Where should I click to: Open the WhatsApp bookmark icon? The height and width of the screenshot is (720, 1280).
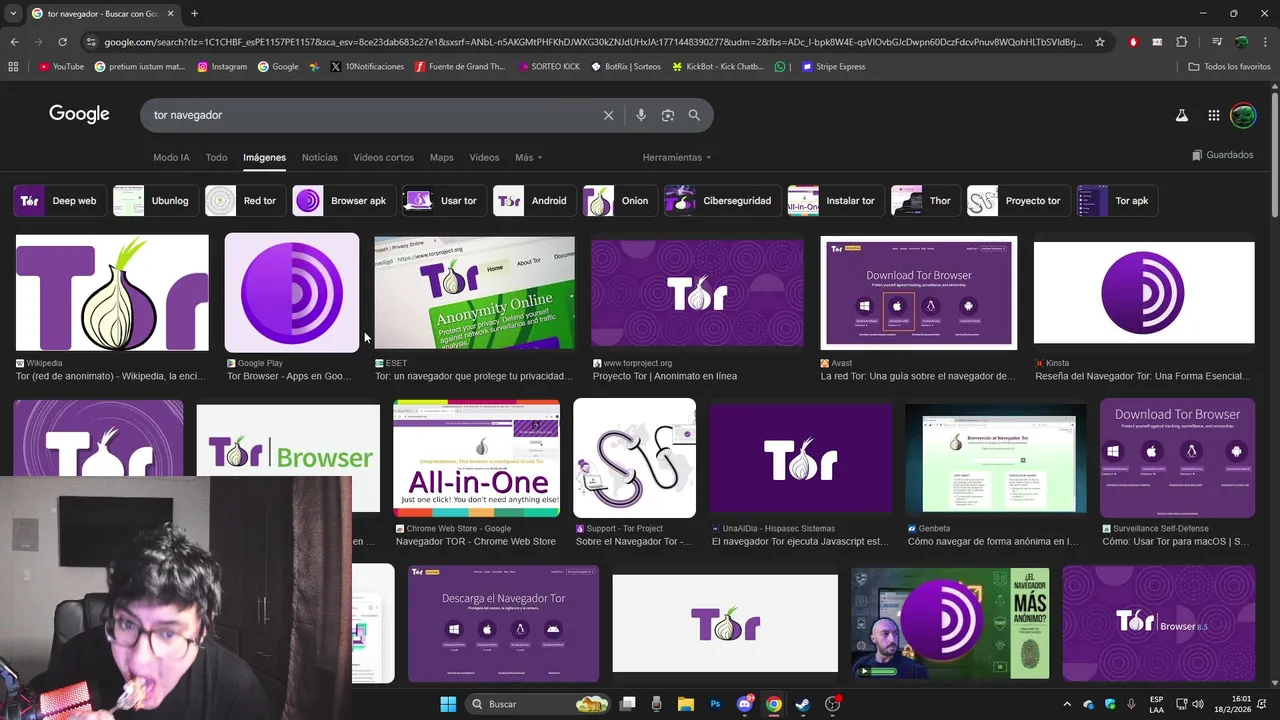pyautogui.click(x=780, y=67)
